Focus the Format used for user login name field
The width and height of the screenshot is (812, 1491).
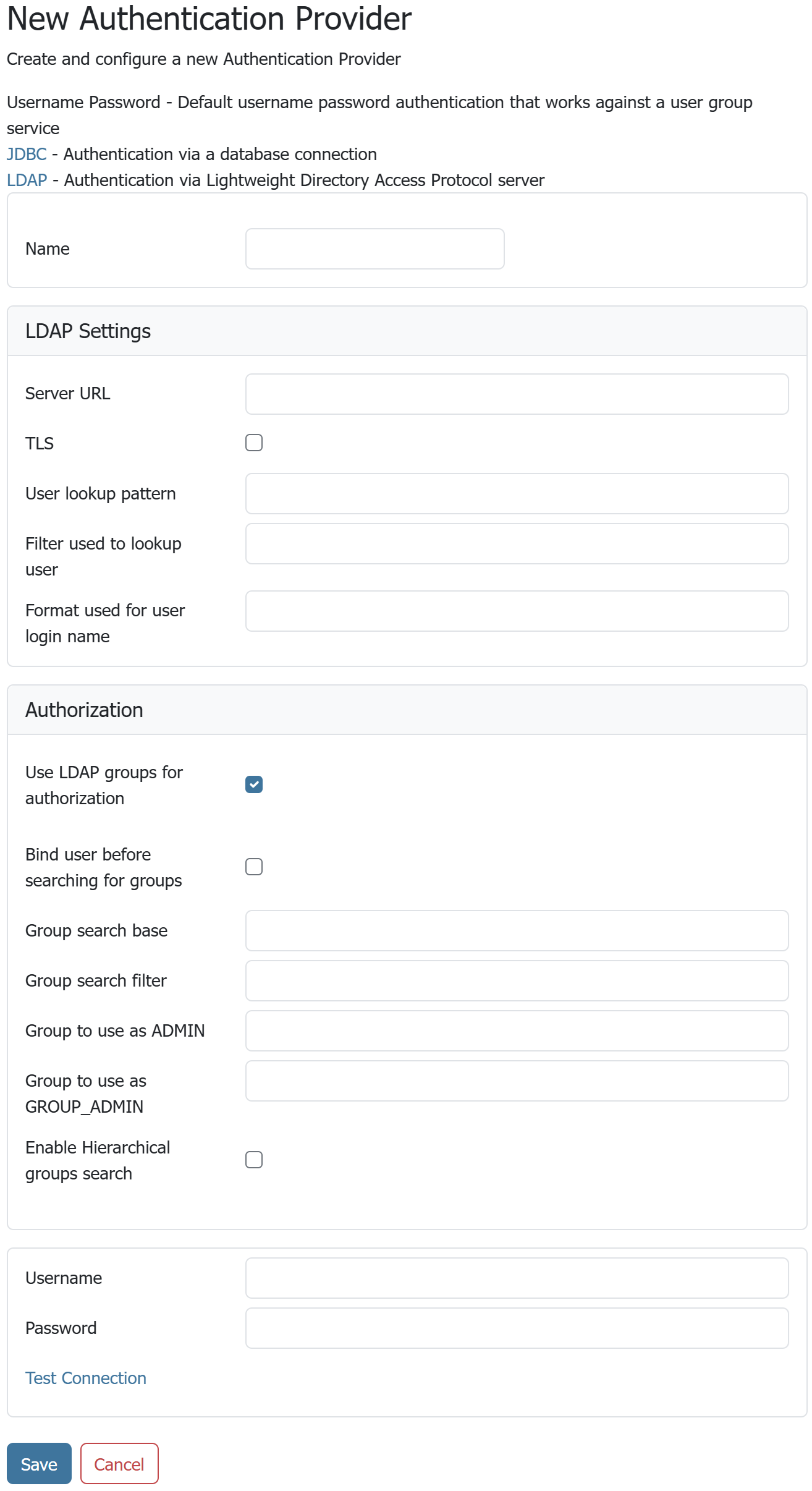click(517, 611)
